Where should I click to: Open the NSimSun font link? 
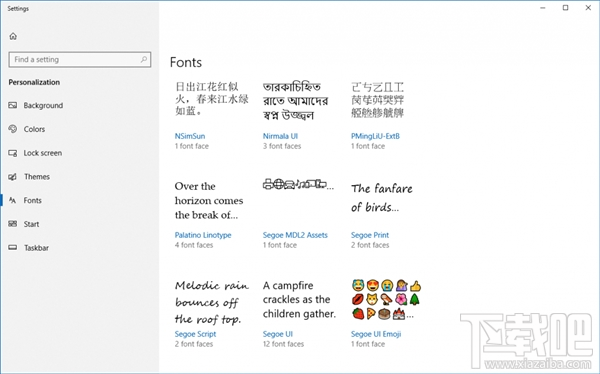pos(190,136)
